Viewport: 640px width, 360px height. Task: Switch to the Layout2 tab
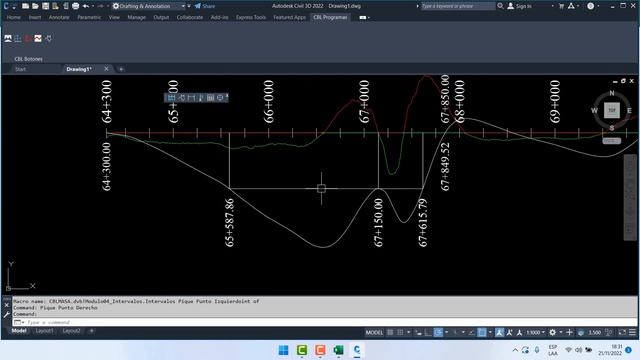coord(71,331)
